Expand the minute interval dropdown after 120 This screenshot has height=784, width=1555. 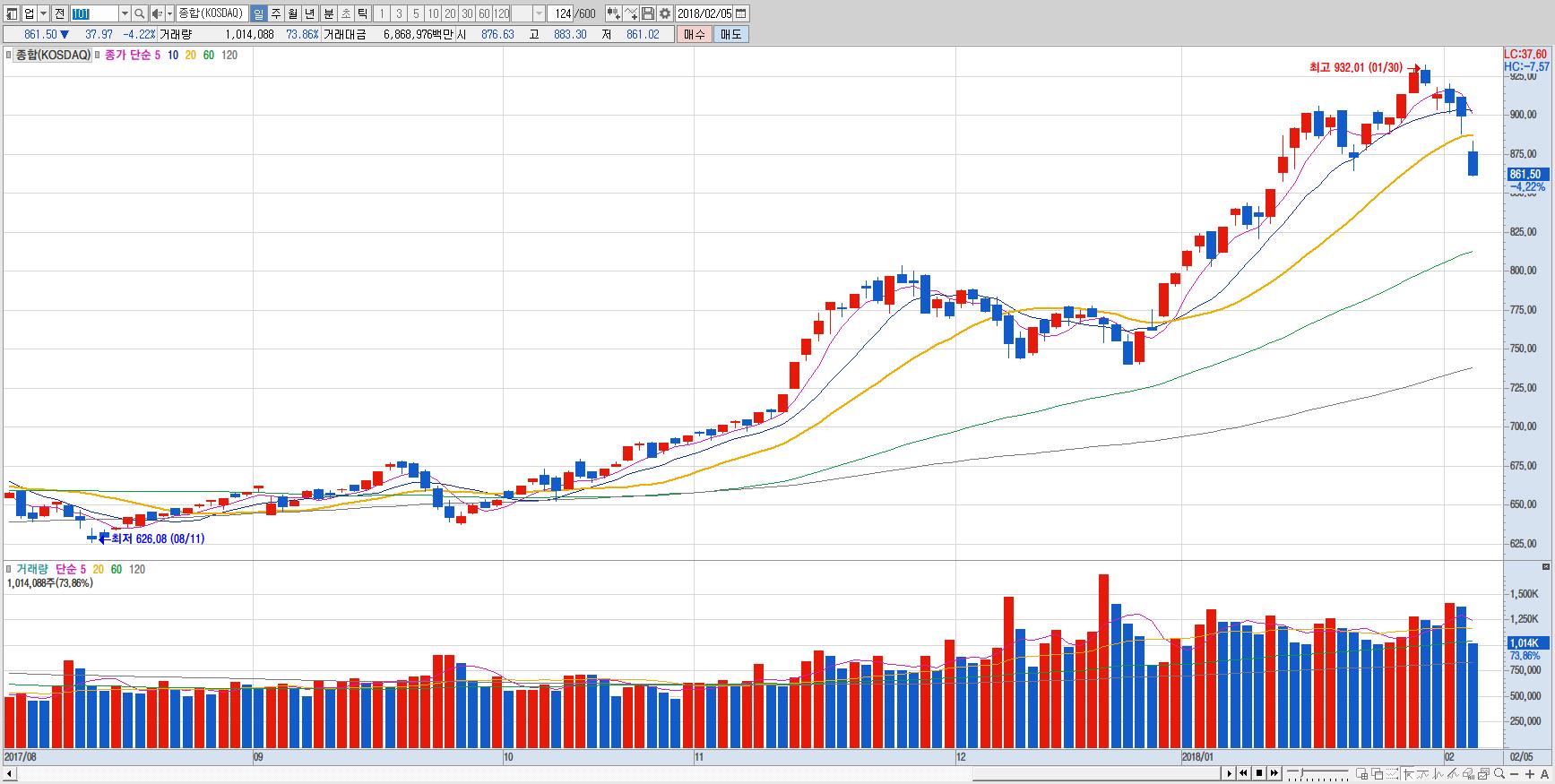point(539,13)
